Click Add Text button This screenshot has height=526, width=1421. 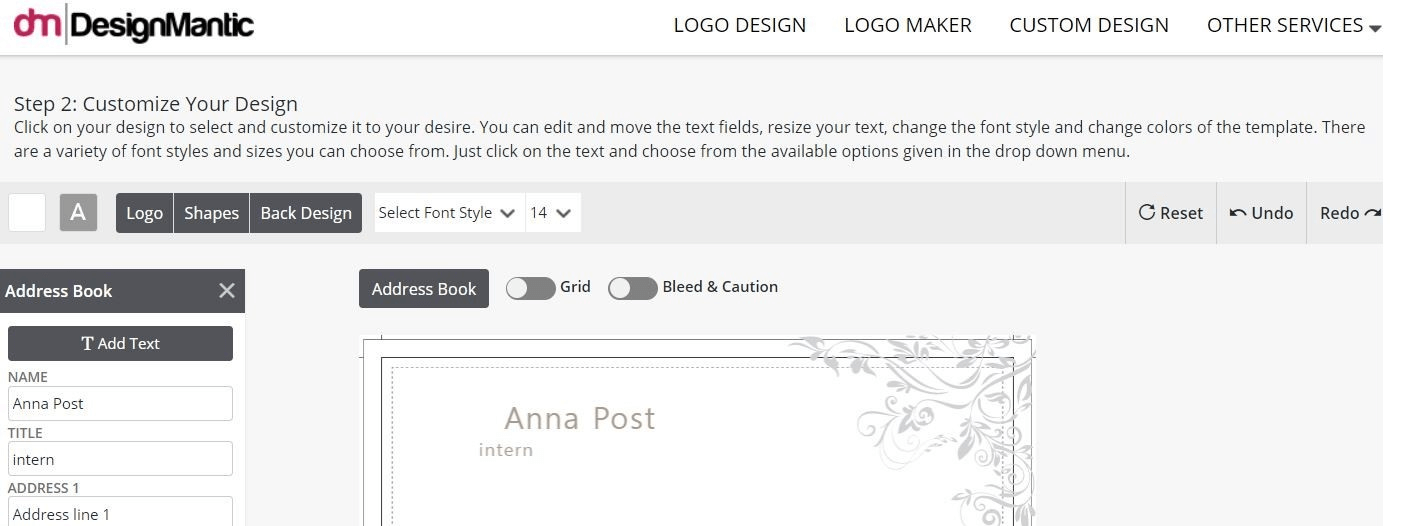coord(120,343)
